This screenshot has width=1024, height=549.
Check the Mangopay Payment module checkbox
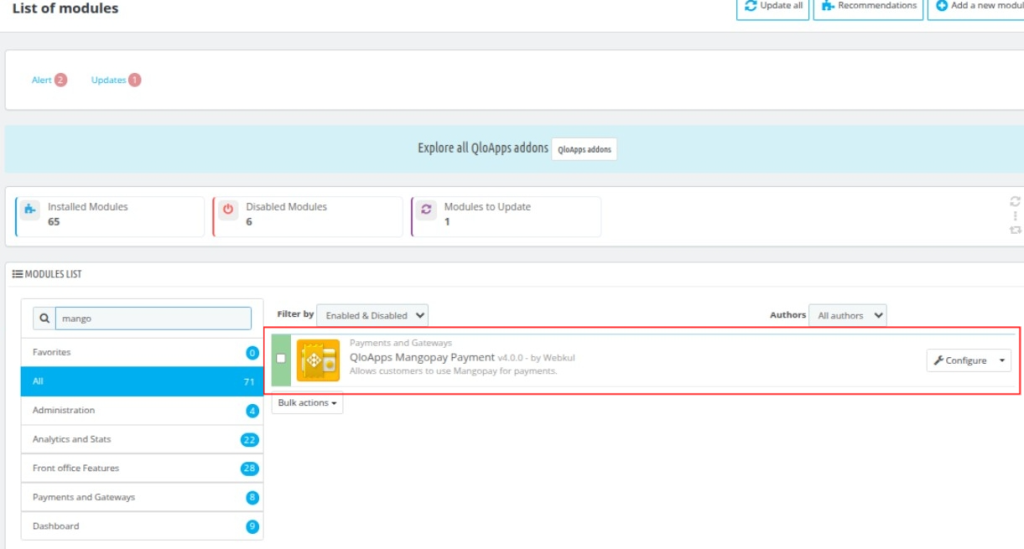pyautogui.click(x=281, y=358)
